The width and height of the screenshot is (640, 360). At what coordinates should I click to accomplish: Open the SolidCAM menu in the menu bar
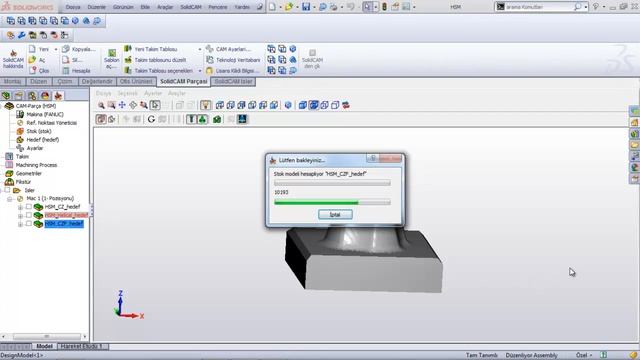point(191,7)
